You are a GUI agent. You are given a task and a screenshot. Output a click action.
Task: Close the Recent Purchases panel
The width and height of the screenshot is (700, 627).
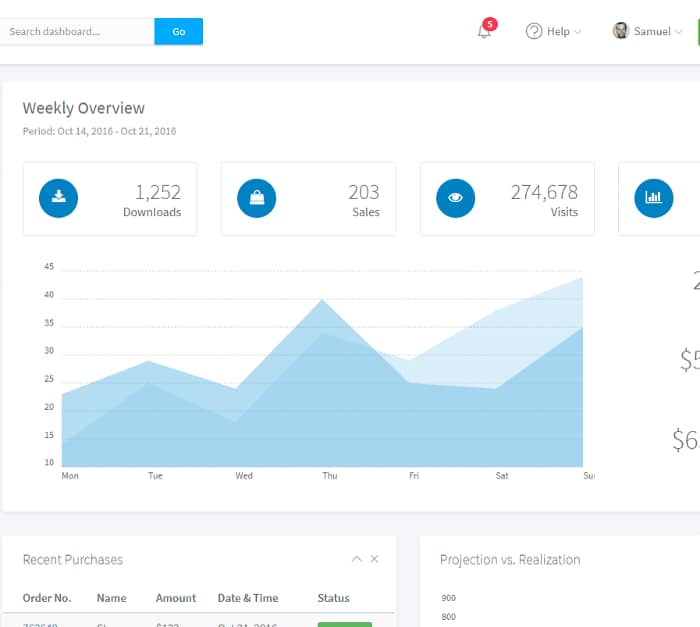pos(375,559)
